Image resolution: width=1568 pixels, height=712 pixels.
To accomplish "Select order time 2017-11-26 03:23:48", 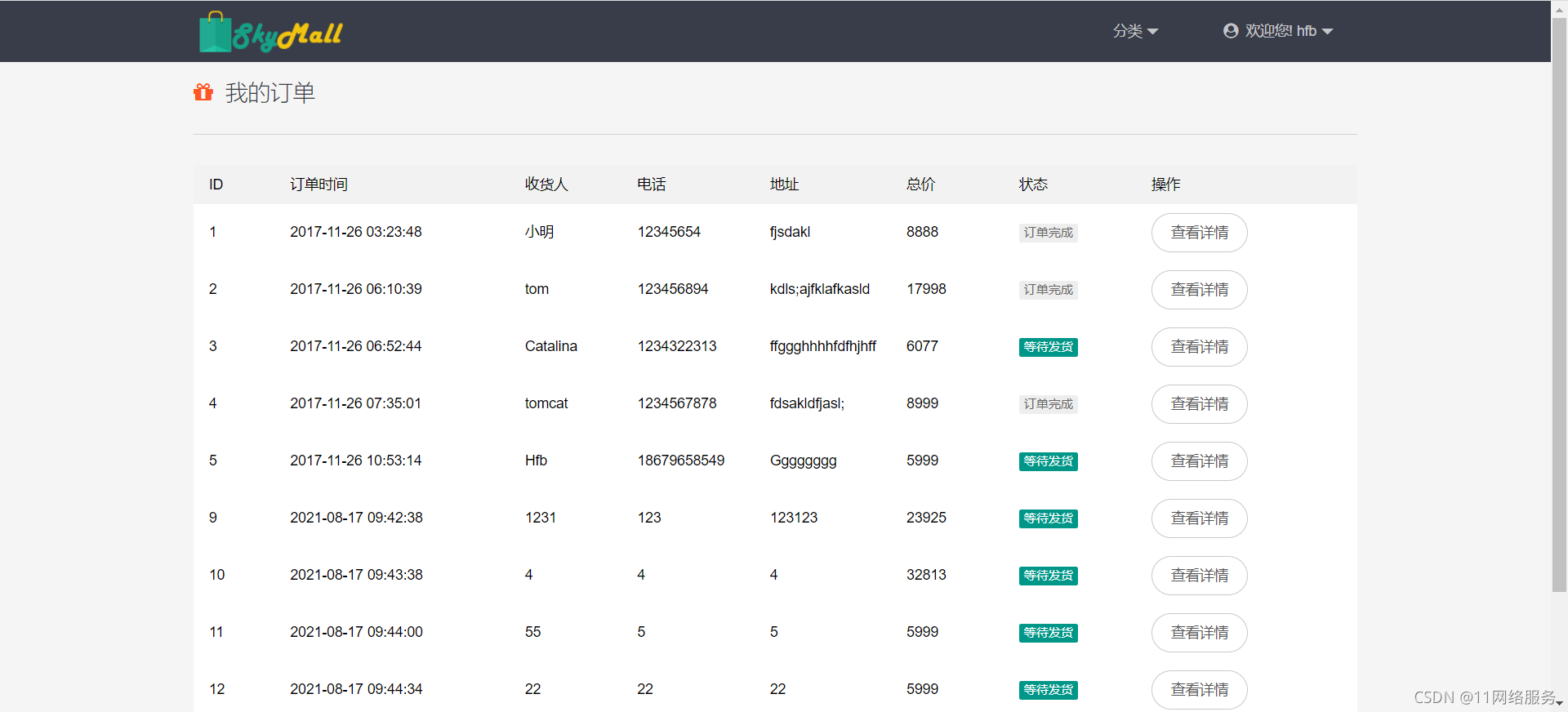I will point(356,232).
